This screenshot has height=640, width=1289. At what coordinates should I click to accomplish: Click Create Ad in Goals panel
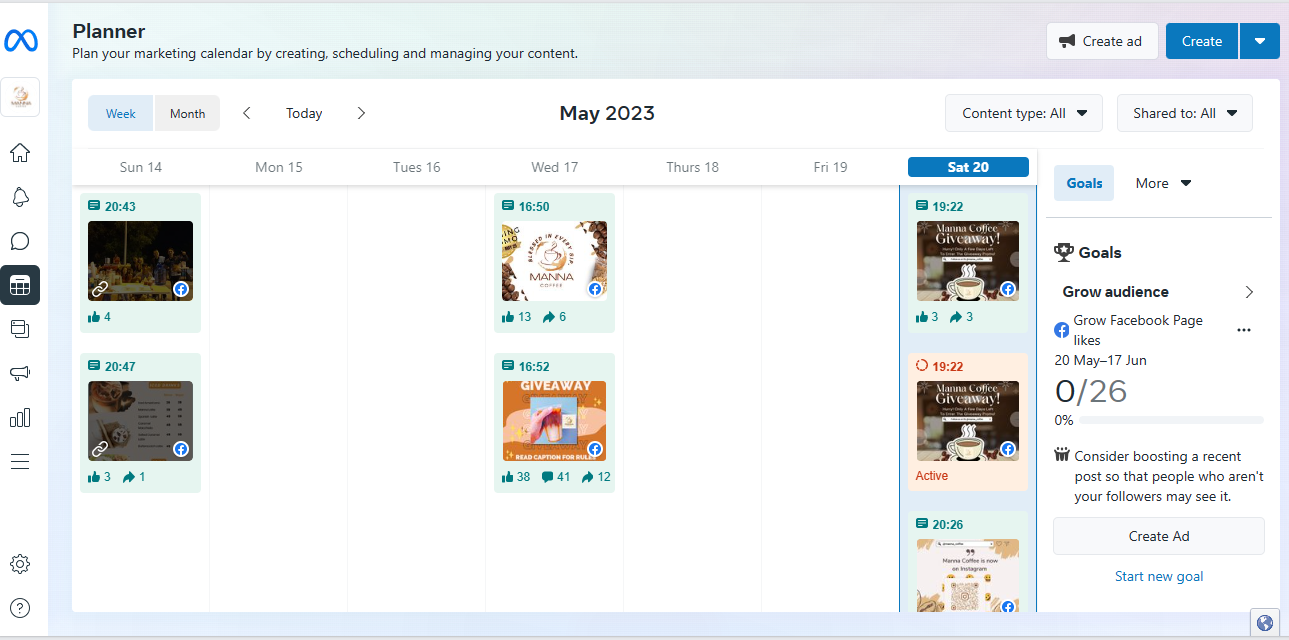point(1159,536)
